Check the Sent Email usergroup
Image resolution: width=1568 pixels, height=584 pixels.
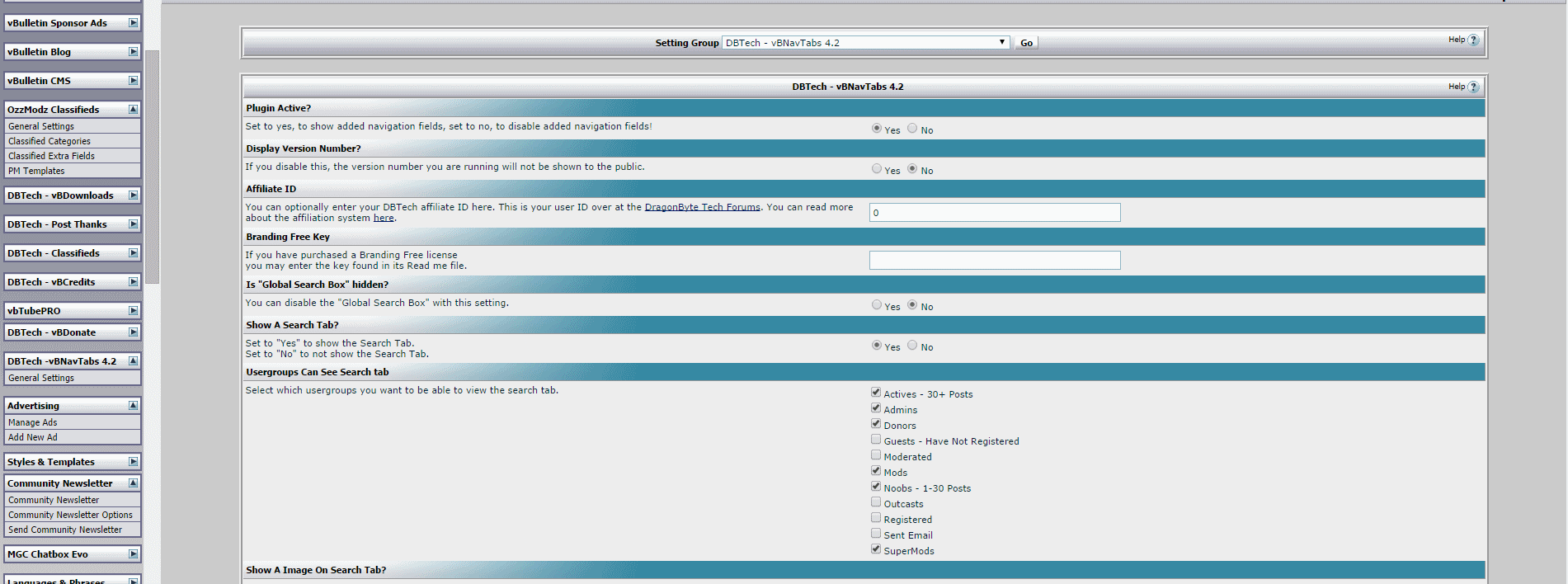point(876,534)
